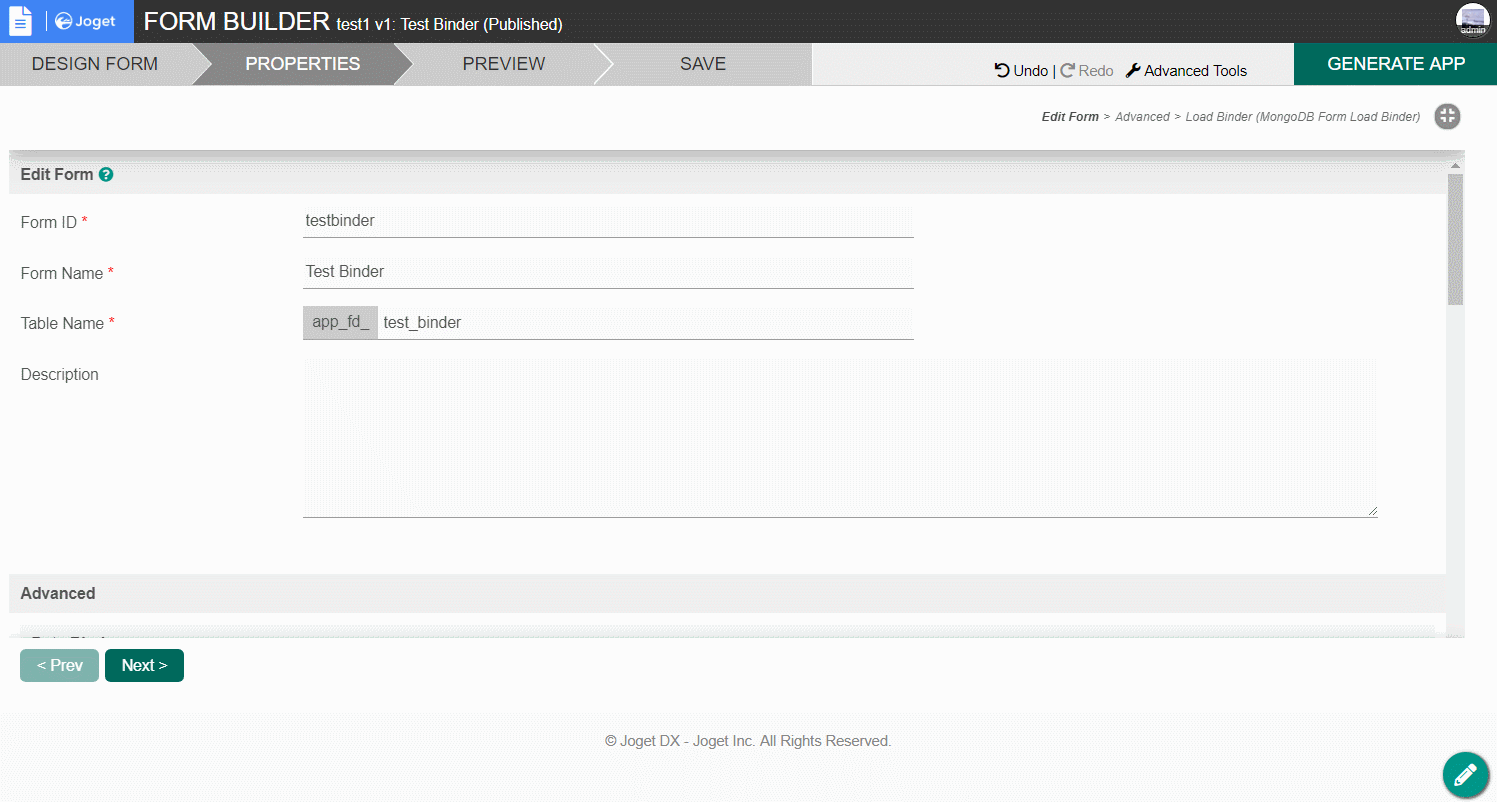Click the app_fd_ table prefix label
The image size is (1497, 802).
click(340, 323)
